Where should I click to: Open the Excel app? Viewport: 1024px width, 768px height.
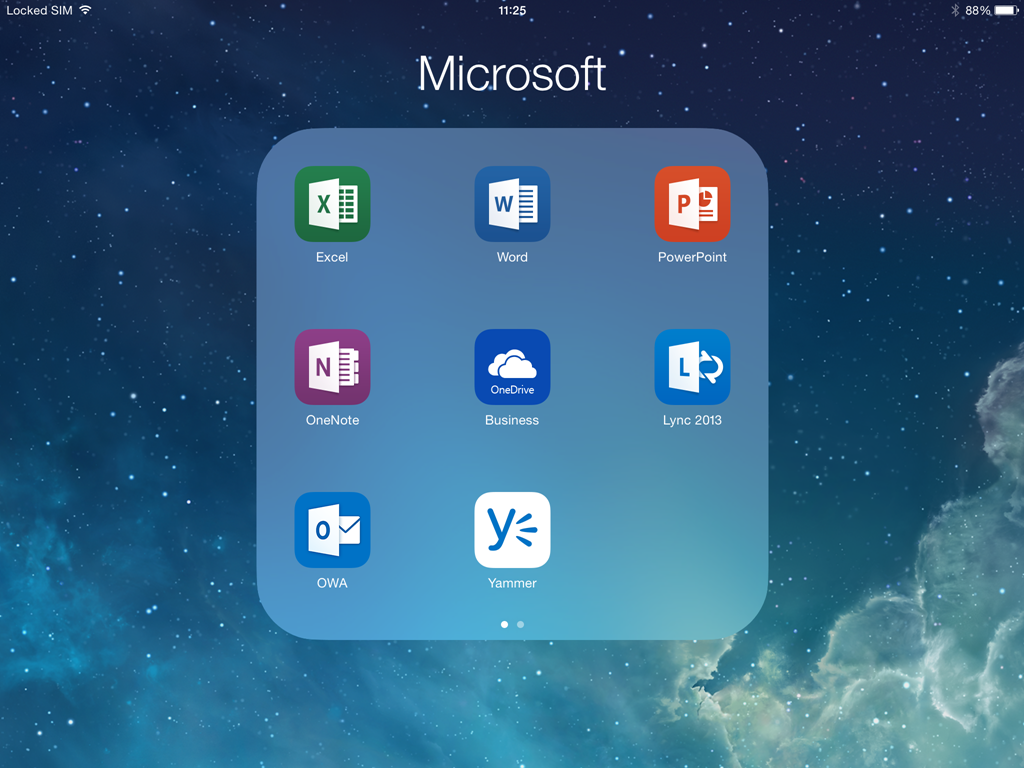coord(332,204)
